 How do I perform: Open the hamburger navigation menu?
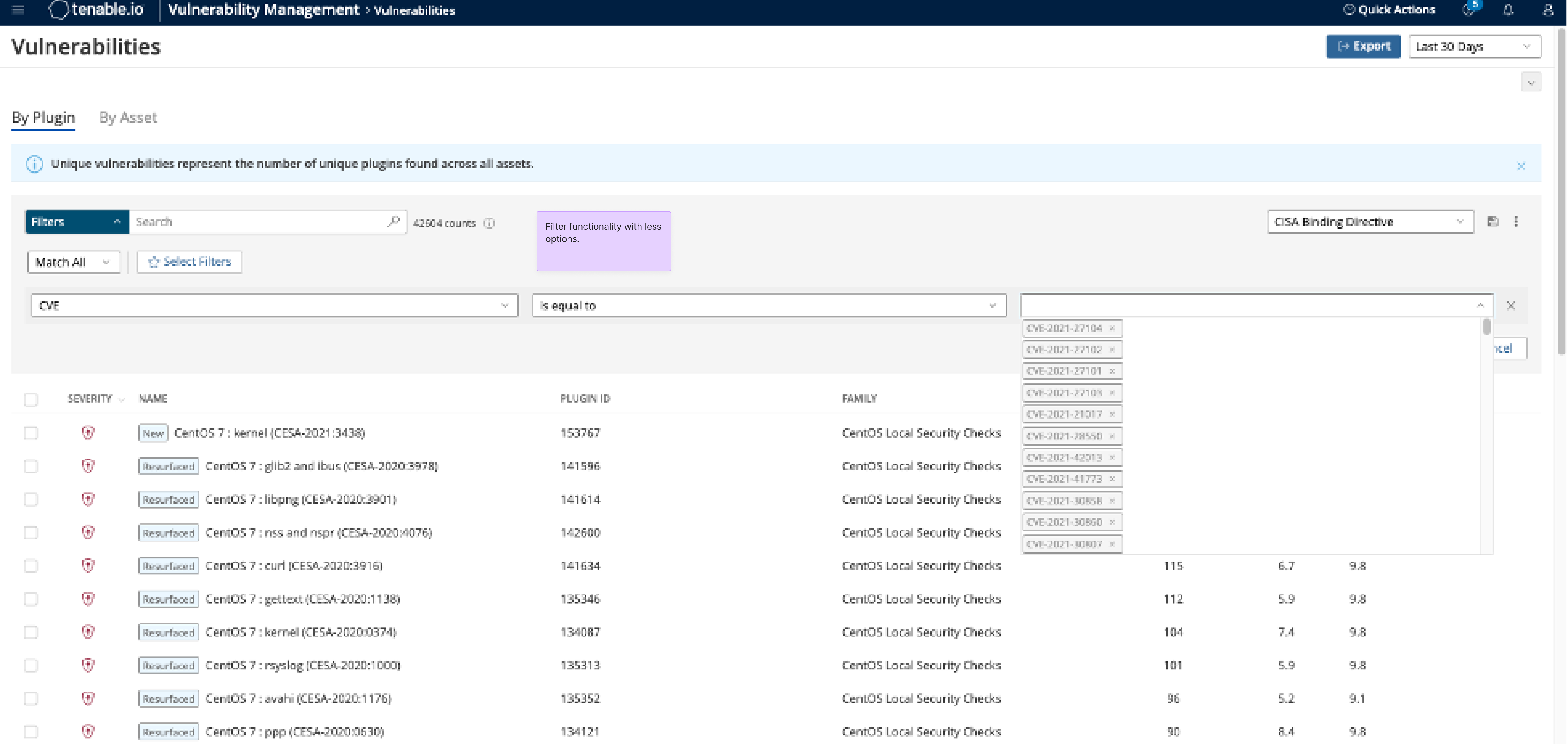point(18,10)
